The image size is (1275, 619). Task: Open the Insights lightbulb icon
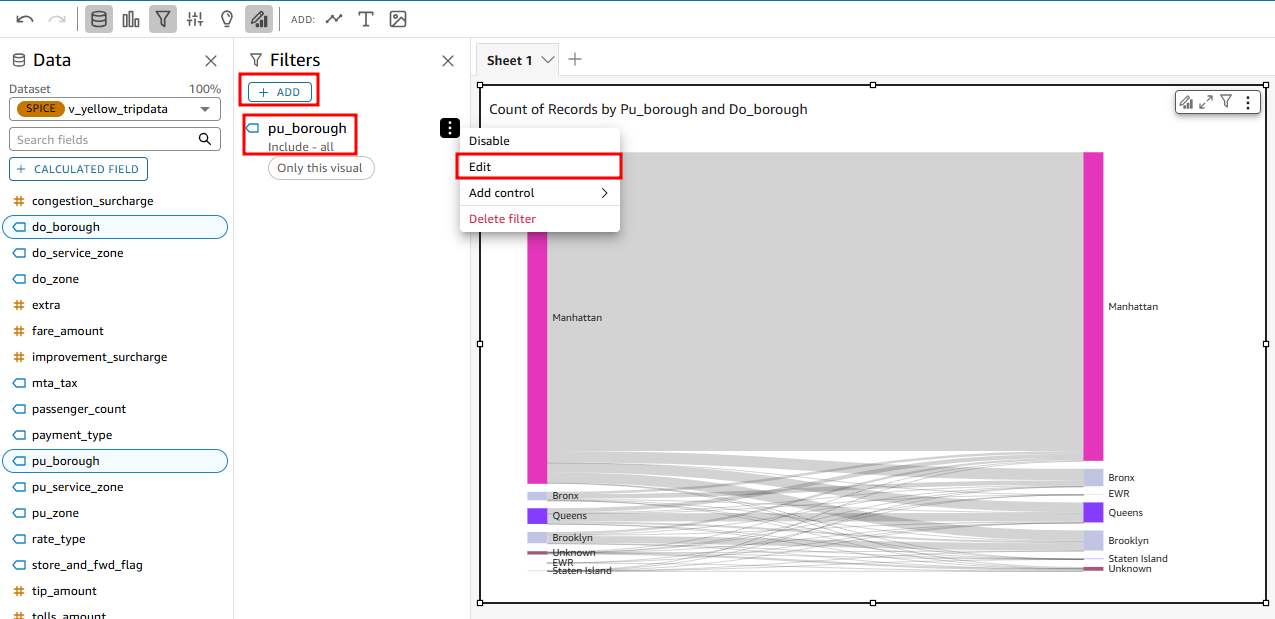tap(227, 19)
